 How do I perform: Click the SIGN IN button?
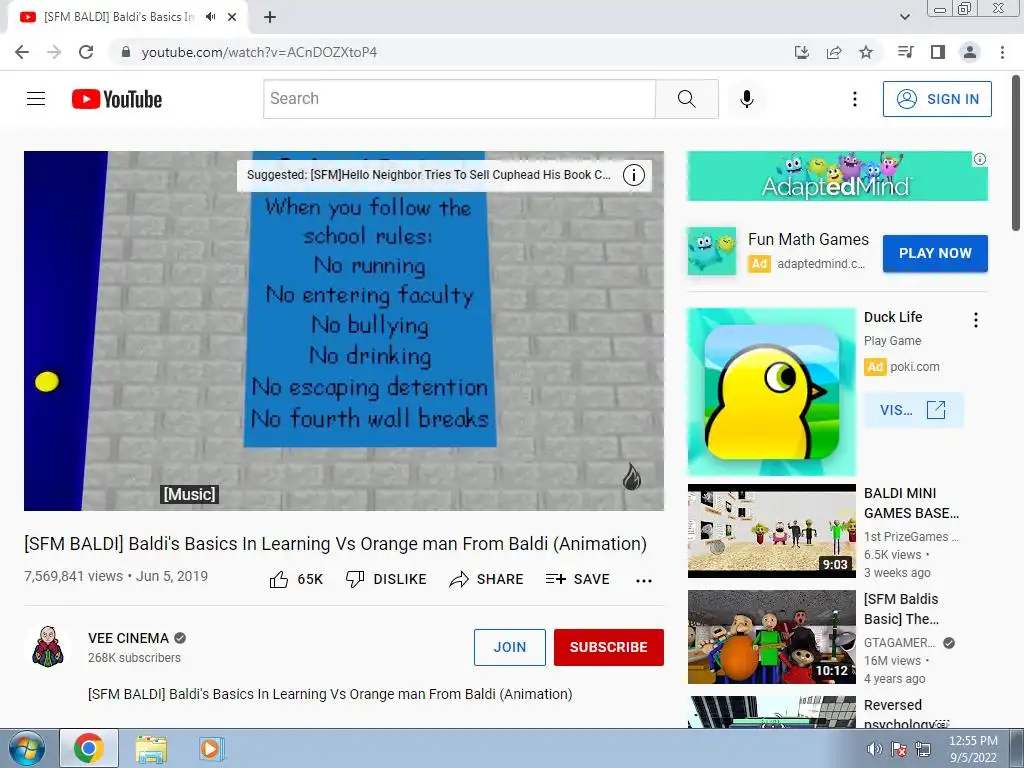(937, 99)
